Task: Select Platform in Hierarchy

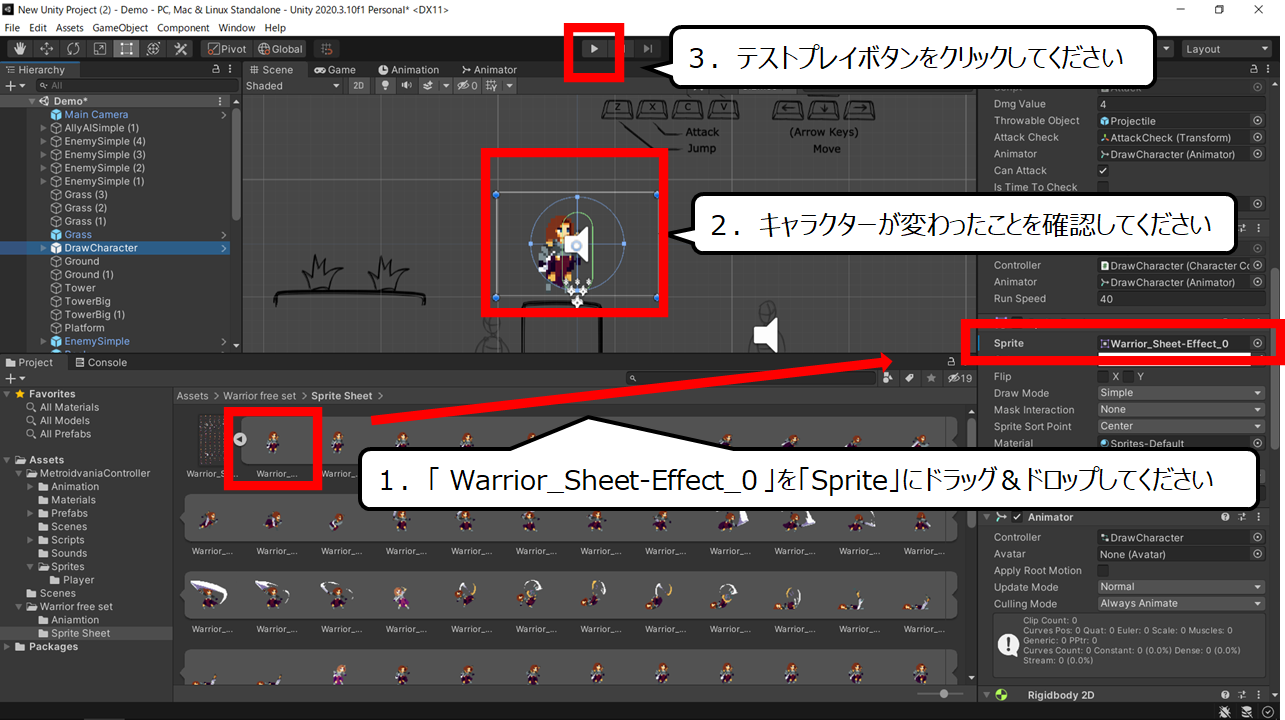Action: 84,328
